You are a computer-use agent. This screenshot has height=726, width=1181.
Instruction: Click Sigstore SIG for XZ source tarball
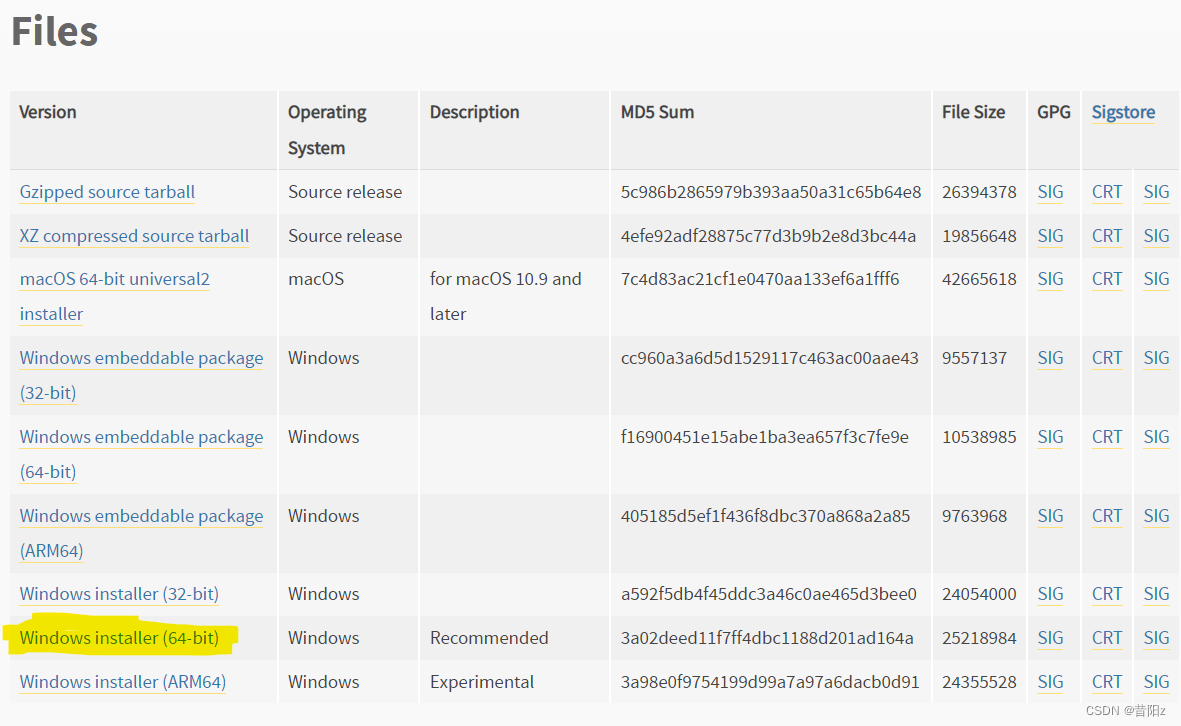[1156, 236]
